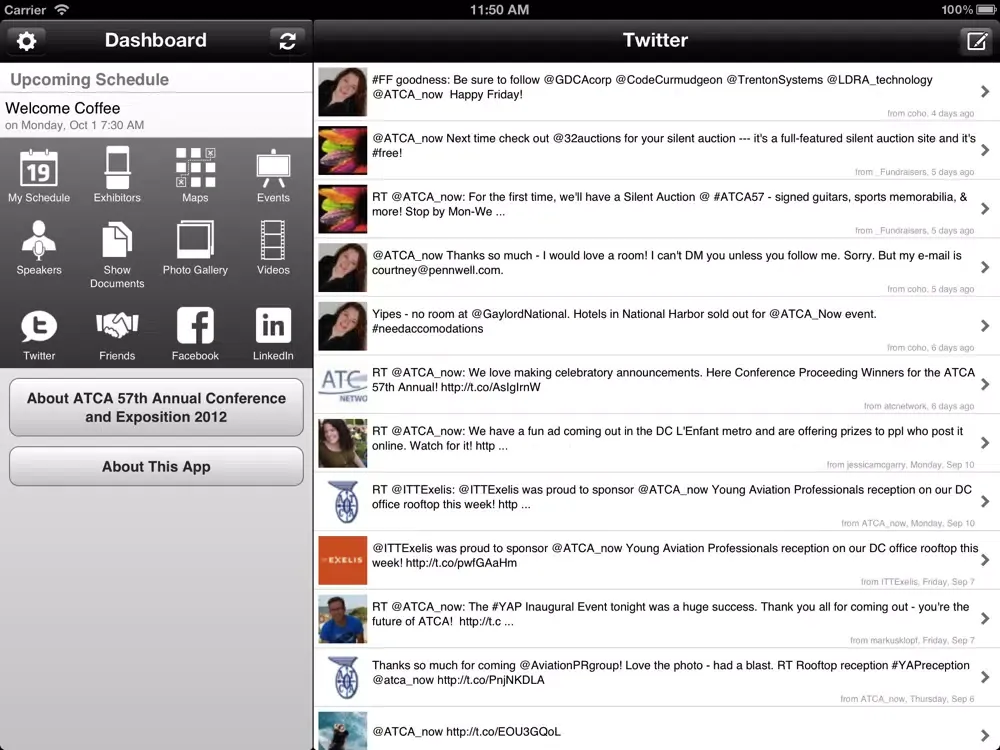
Task: Select the Welcome Coffee schedule entry
Action: (156, 115)
